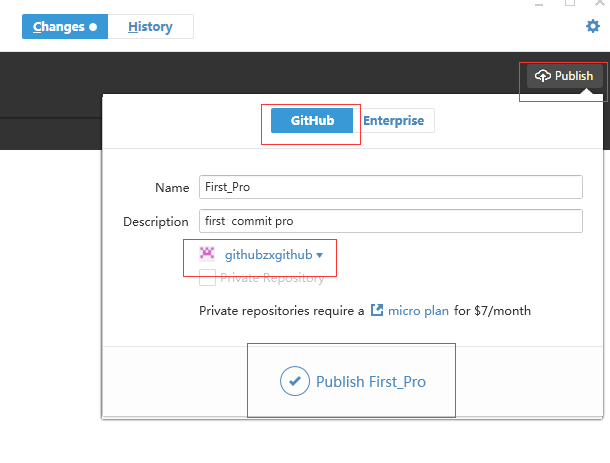Open the micro plan link
Screen dimensions: 610x463
pyautogui.click(x=418, y=311)
